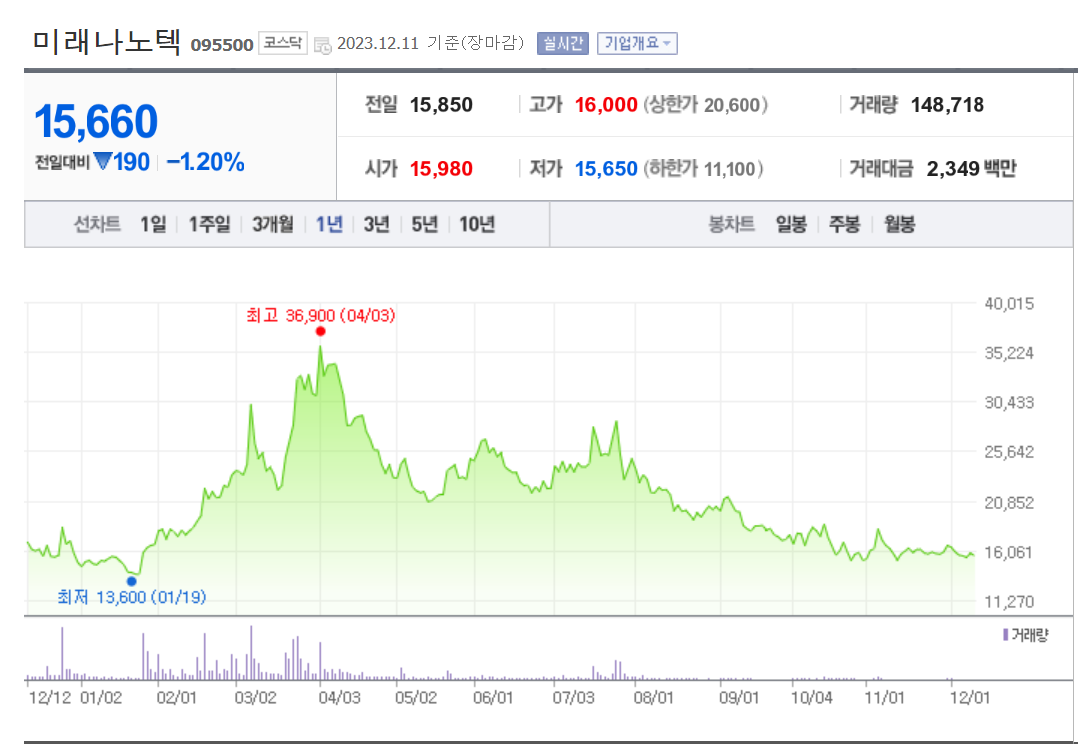The height and width of the screenshot is (744, 1078).
Task: Open the 주봉 weekly candle chart
Action: tap(845, 224)
